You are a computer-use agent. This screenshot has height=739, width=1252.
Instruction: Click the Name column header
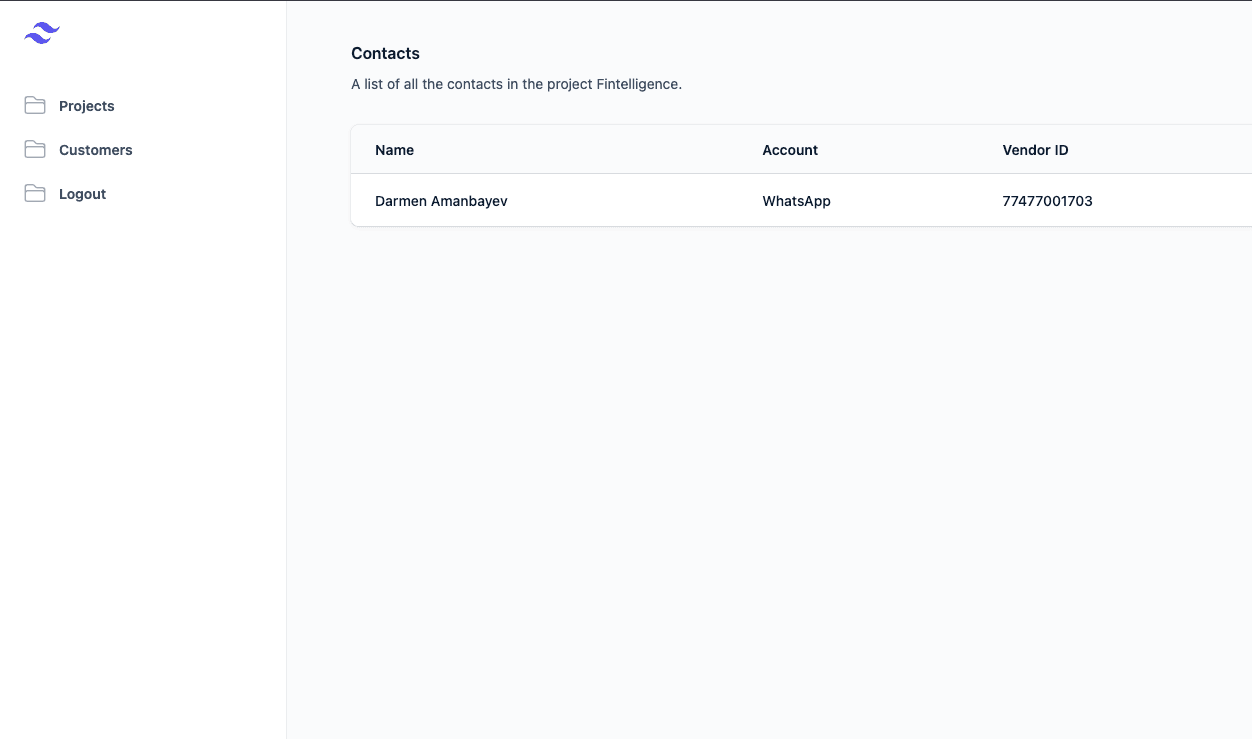(x=394, y=150)
